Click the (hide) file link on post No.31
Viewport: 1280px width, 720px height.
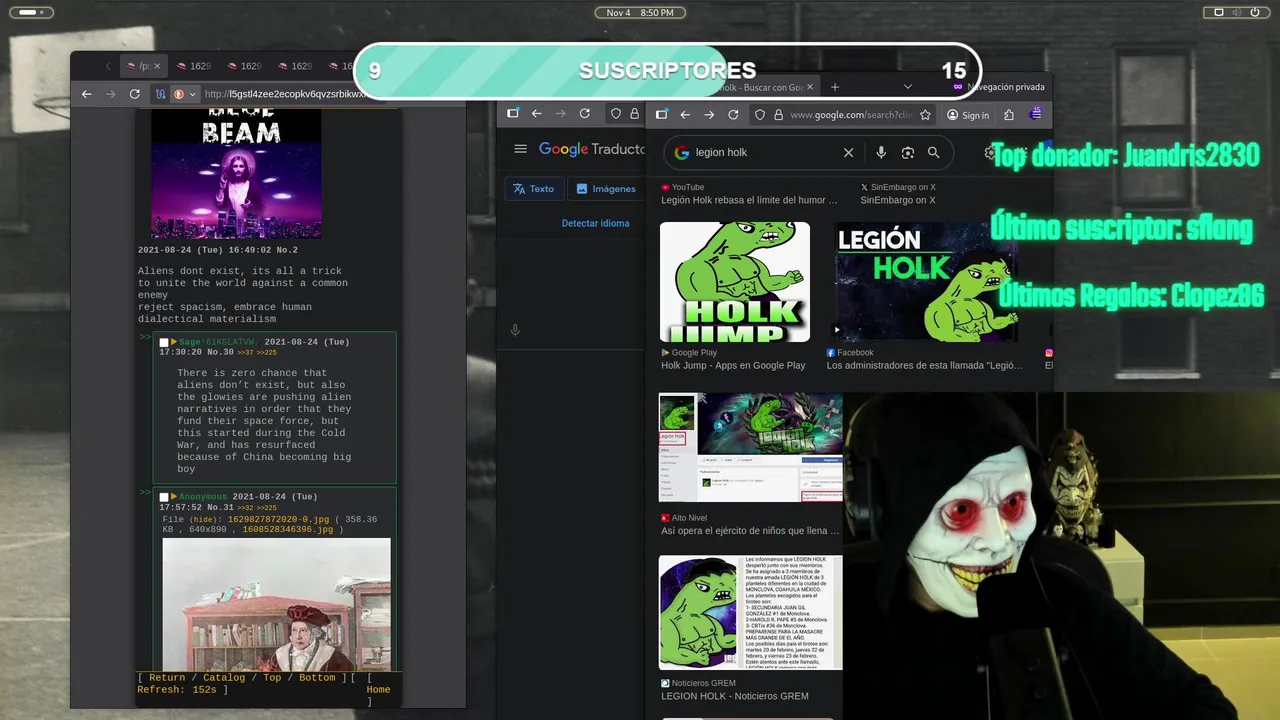click(203, 520)
